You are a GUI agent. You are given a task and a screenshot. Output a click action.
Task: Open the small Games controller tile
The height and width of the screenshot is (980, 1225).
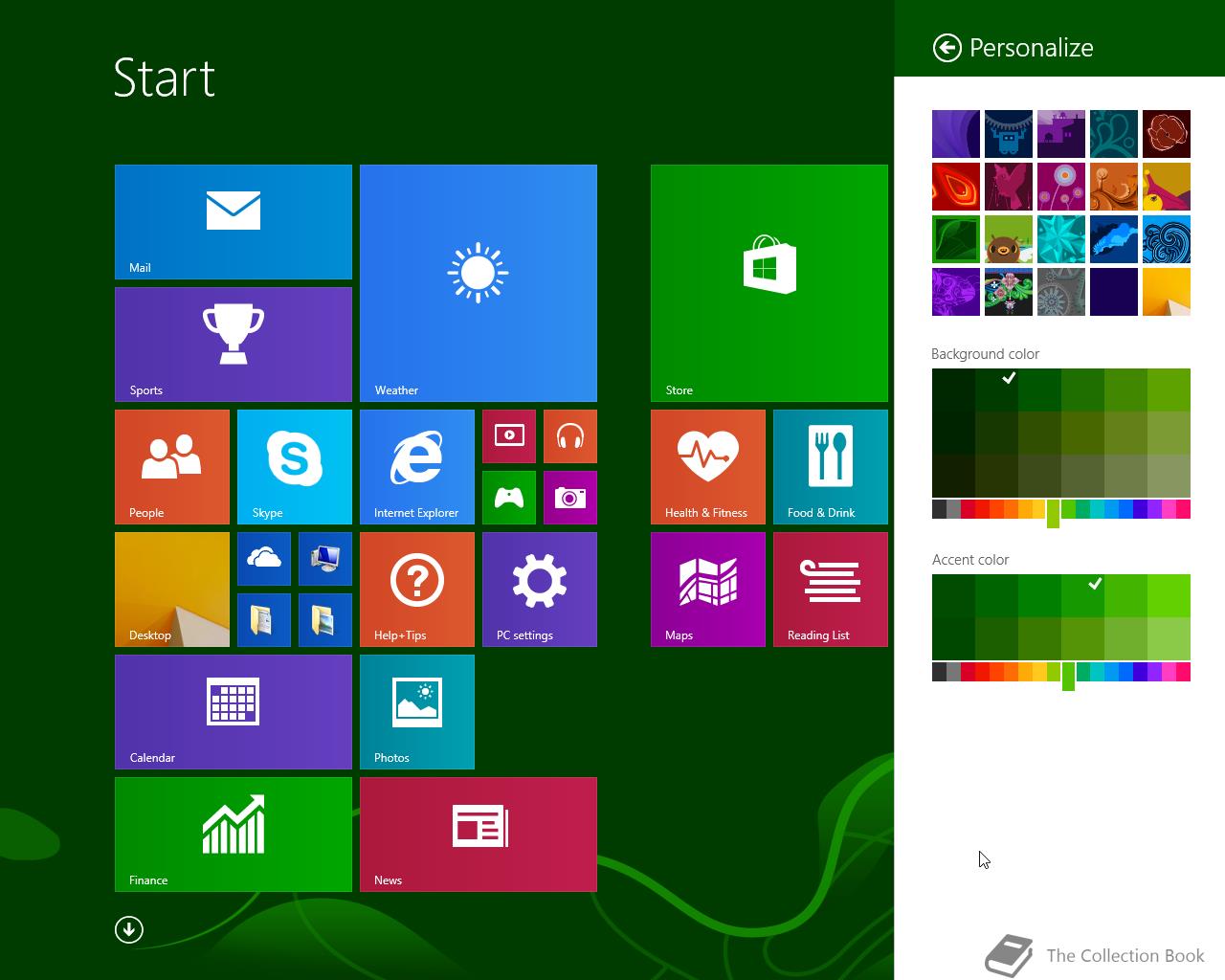click(x=509, y=498)
